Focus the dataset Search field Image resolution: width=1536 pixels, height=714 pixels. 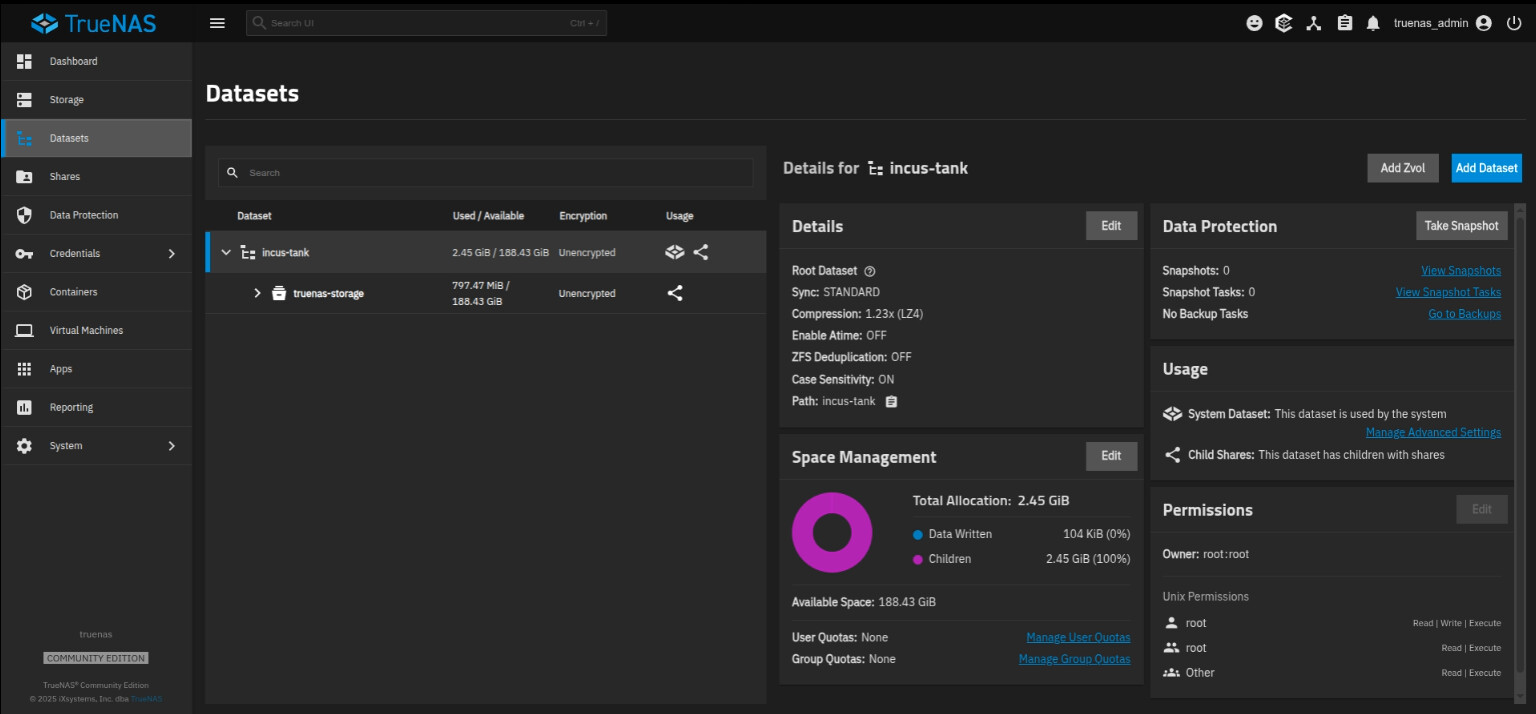pos(486,173)
